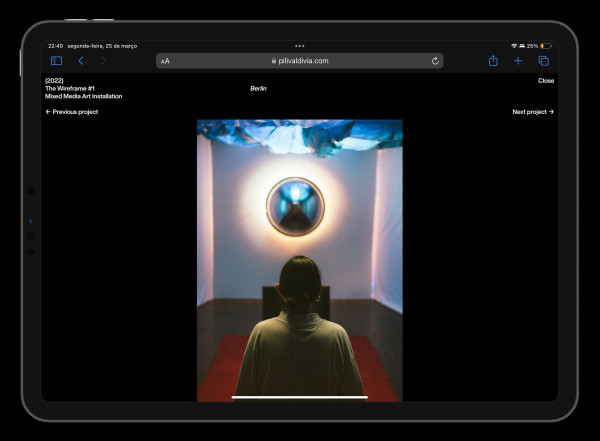Show the tab overview

[543, 61]
